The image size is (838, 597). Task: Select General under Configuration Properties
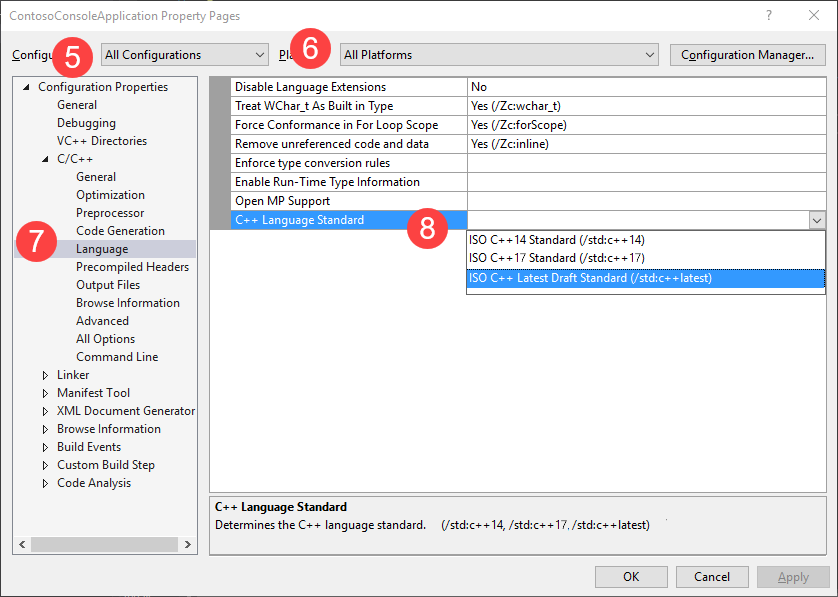tap(77, 105)
